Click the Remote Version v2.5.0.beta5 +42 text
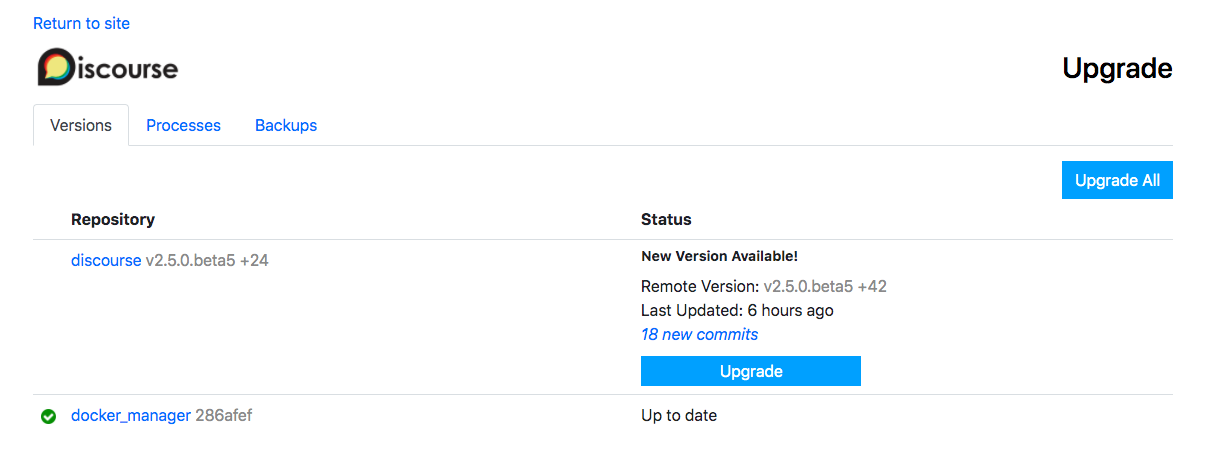The image size is (1219, 470). (x=825, y=286)
